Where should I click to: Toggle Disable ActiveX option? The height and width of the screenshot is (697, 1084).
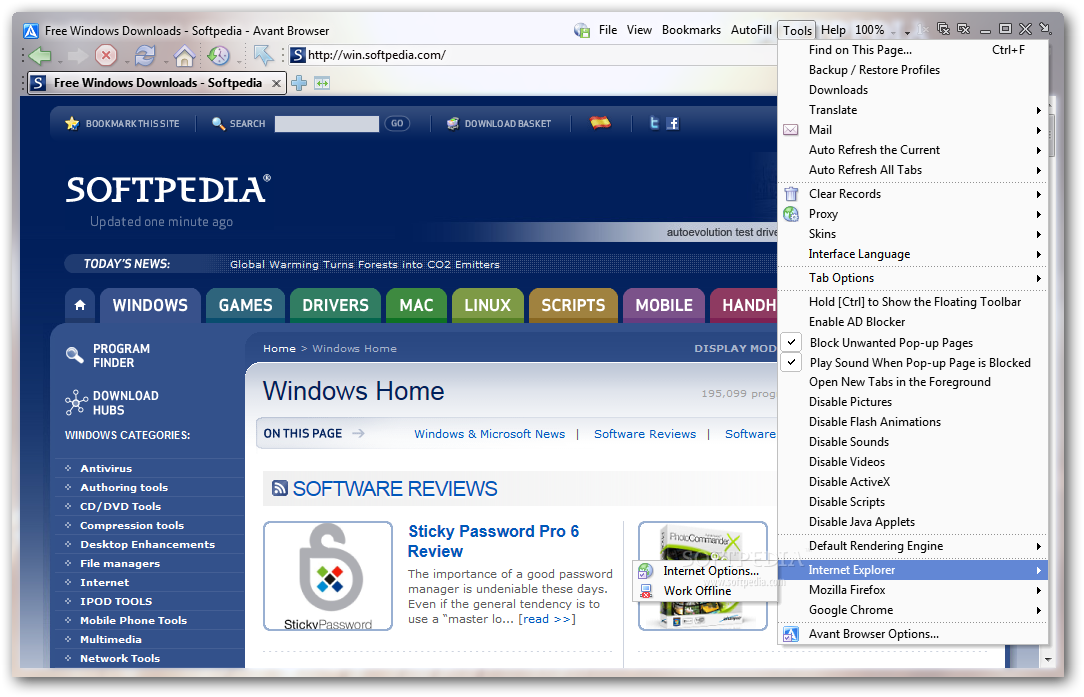[x=913, y=483]
